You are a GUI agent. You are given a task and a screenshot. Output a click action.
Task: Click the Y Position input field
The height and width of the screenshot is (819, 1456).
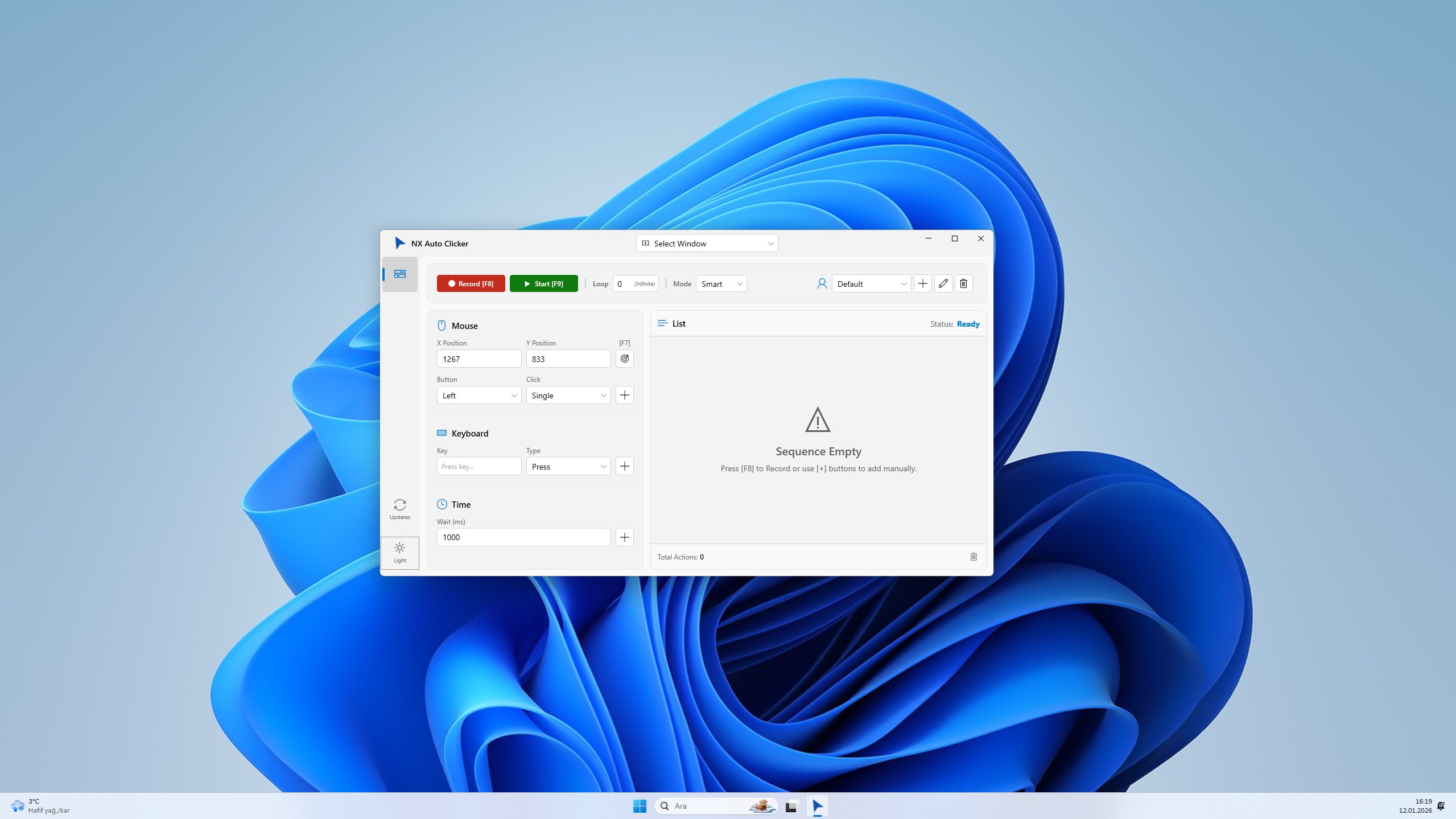click(568, 359)
